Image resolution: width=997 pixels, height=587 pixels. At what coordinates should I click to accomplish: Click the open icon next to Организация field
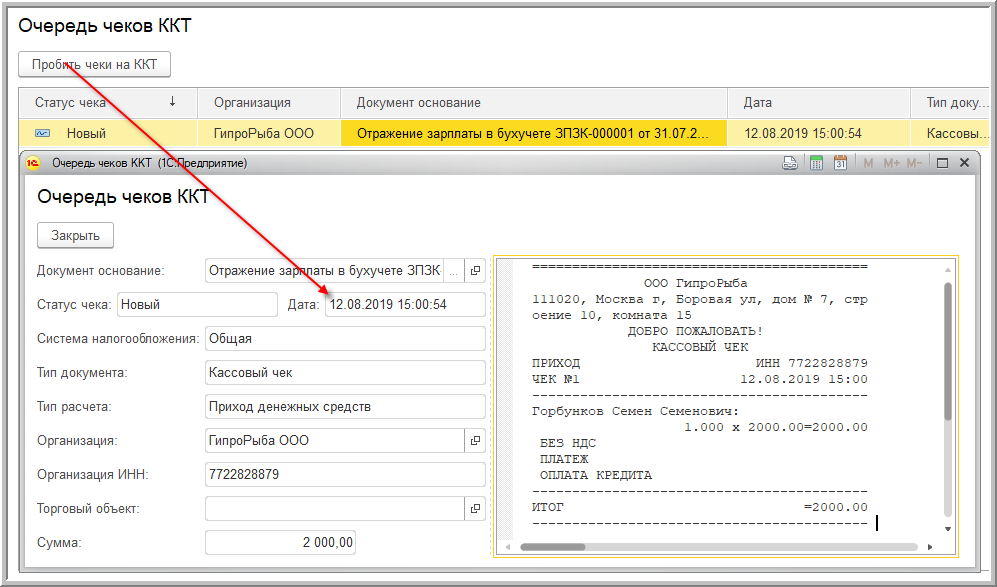click(x=475, y=440)
